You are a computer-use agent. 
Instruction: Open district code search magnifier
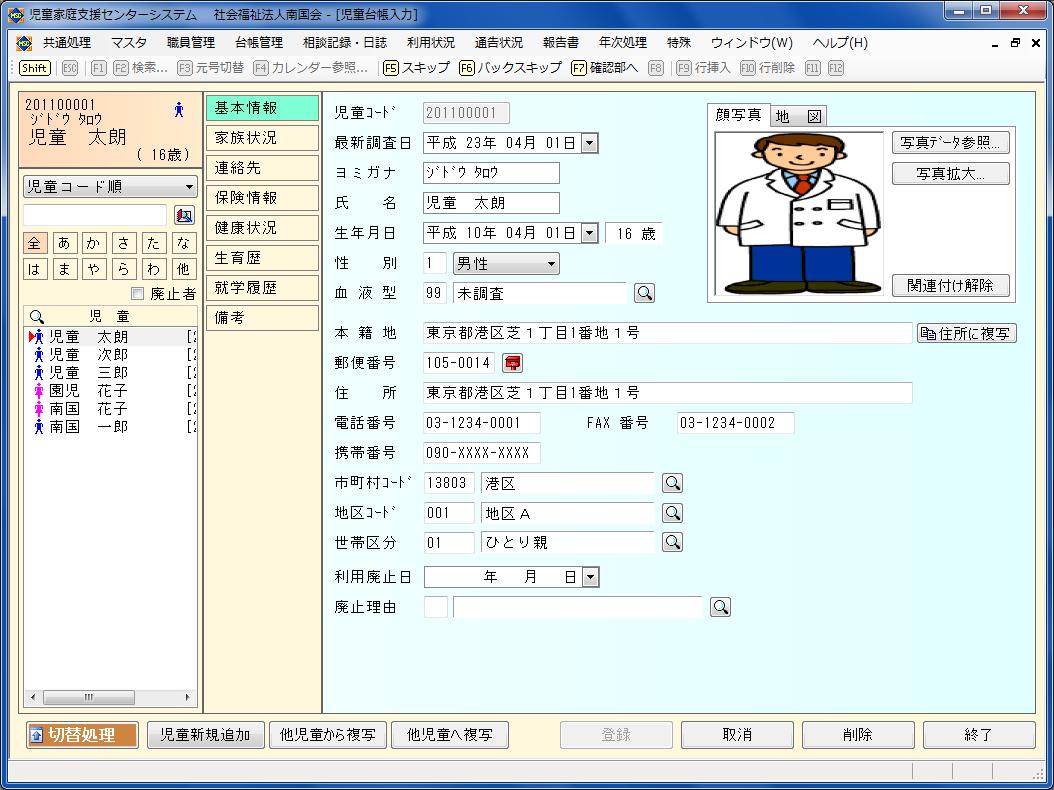673,513
